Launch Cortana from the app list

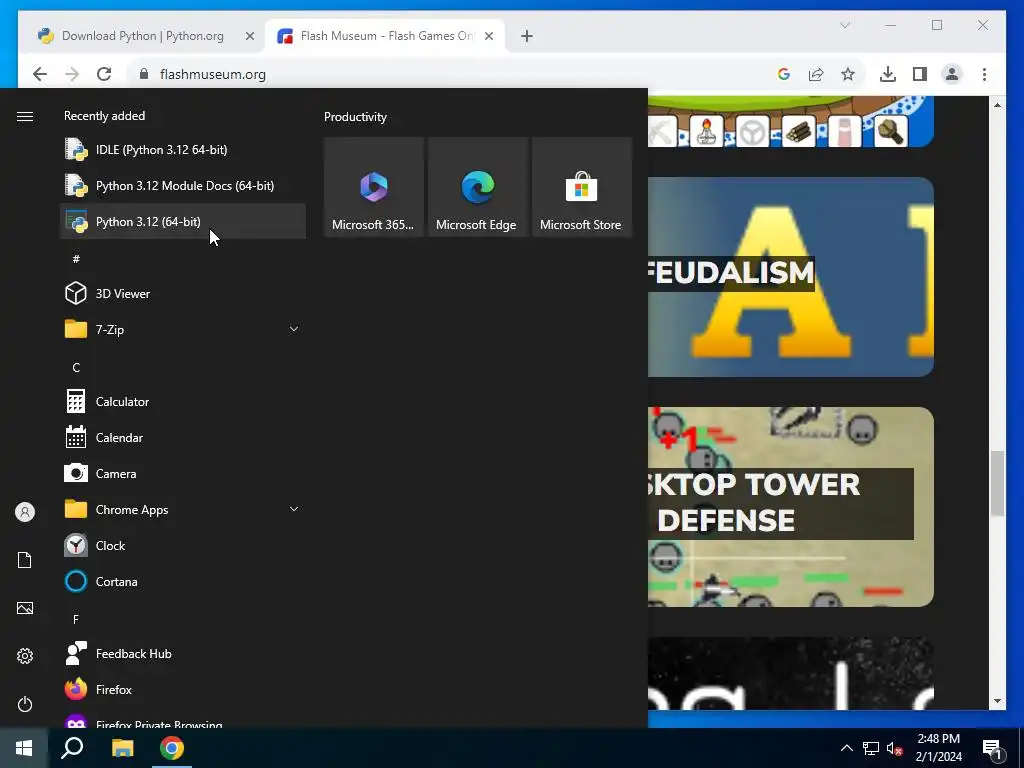183,581
